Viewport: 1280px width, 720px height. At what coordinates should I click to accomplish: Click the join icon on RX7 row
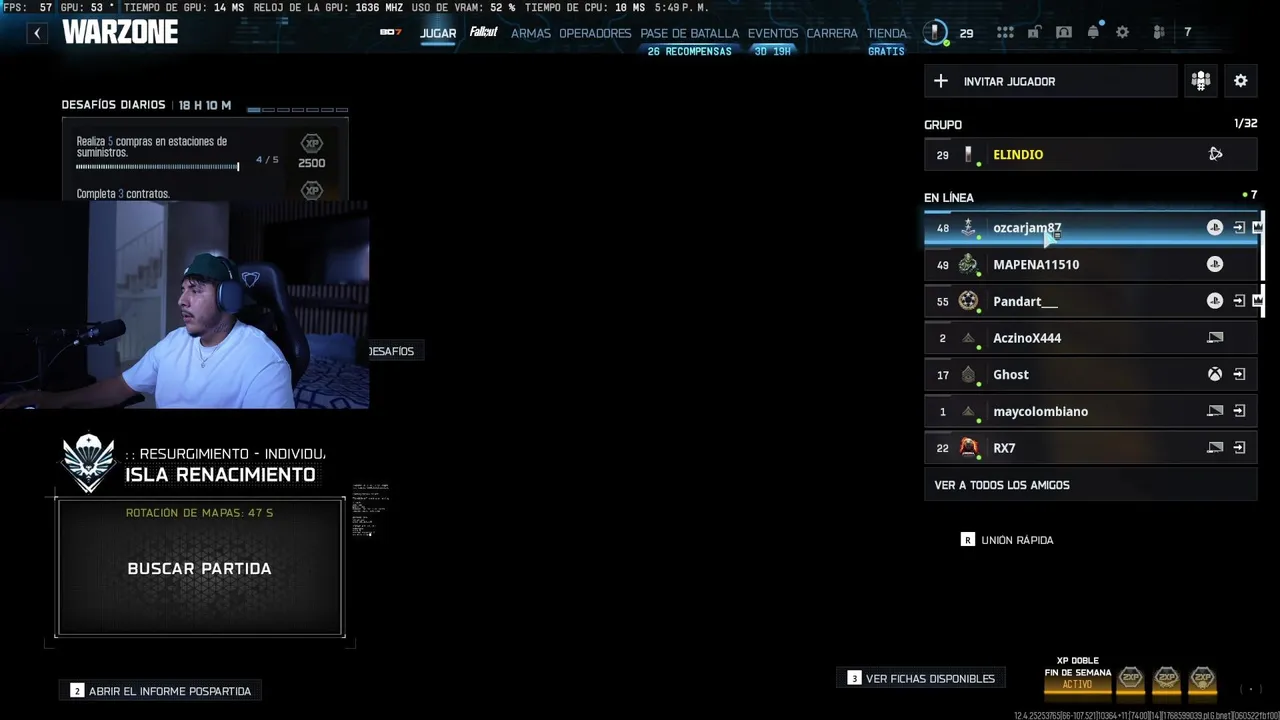1239,448
